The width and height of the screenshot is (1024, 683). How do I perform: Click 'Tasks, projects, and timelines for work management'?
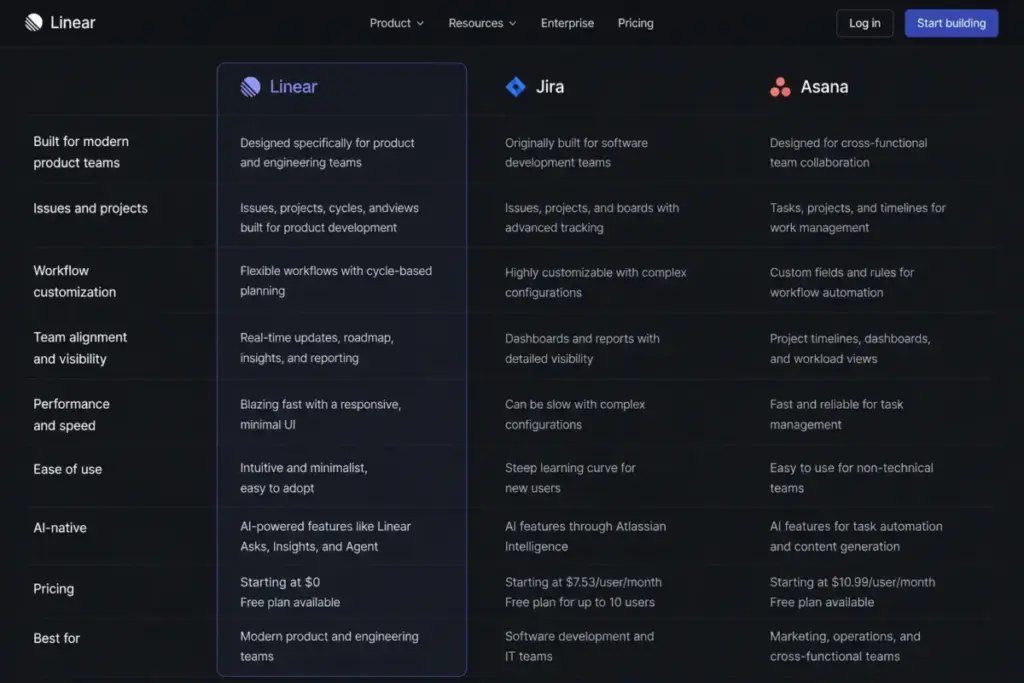[x=857, y=218]
